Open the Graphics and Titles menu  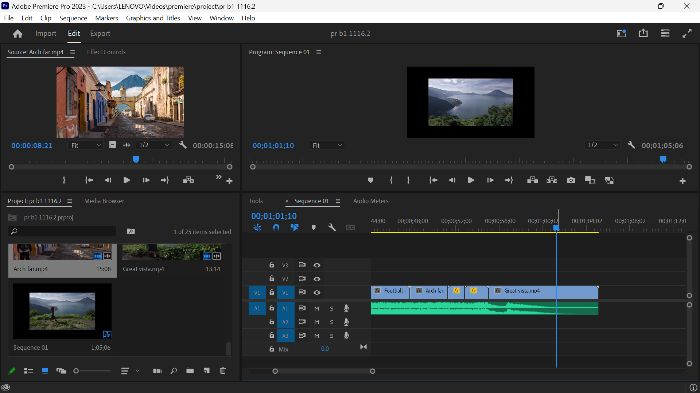pyautogui.click(x=153, y=18)
